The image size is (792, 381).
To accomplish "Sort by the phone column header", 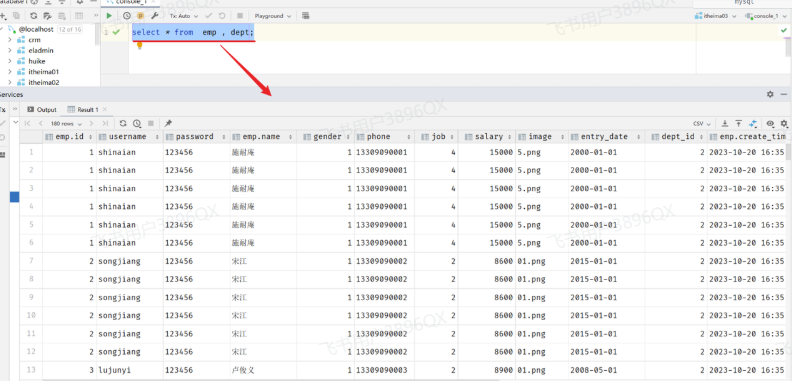I will click(384, 136).
